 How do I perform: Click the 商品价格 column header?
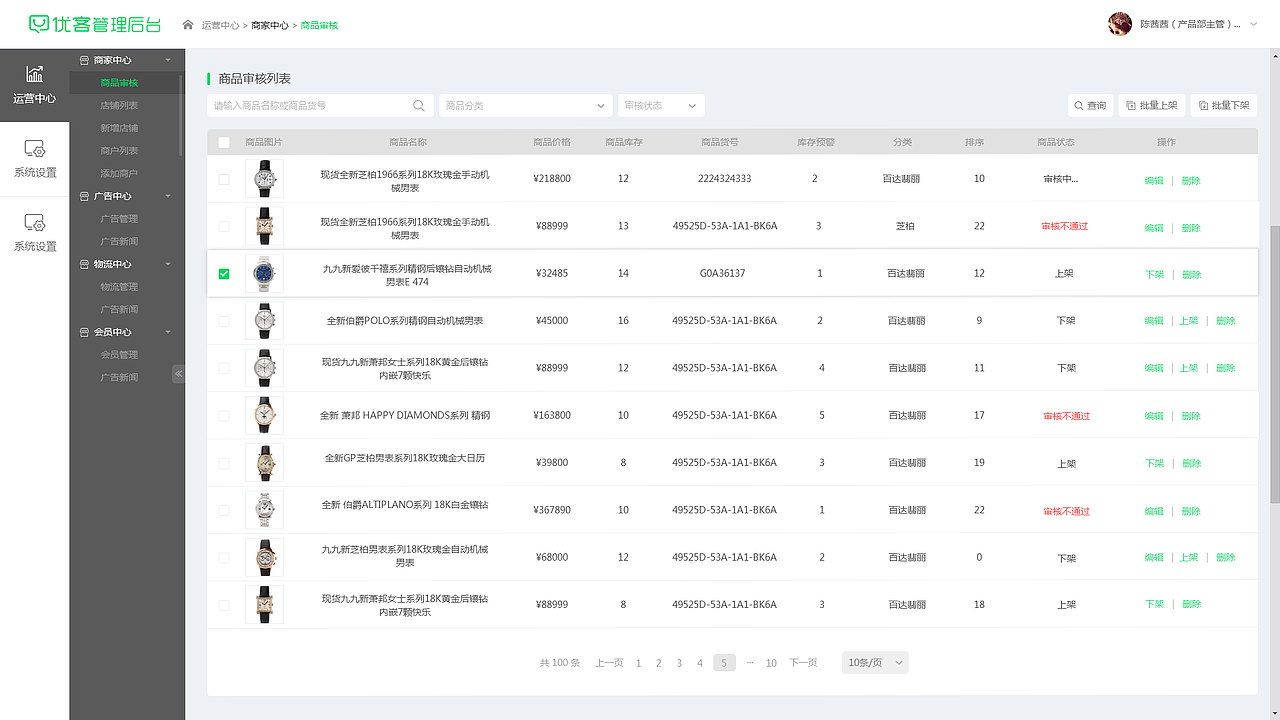tap(552, 142)
